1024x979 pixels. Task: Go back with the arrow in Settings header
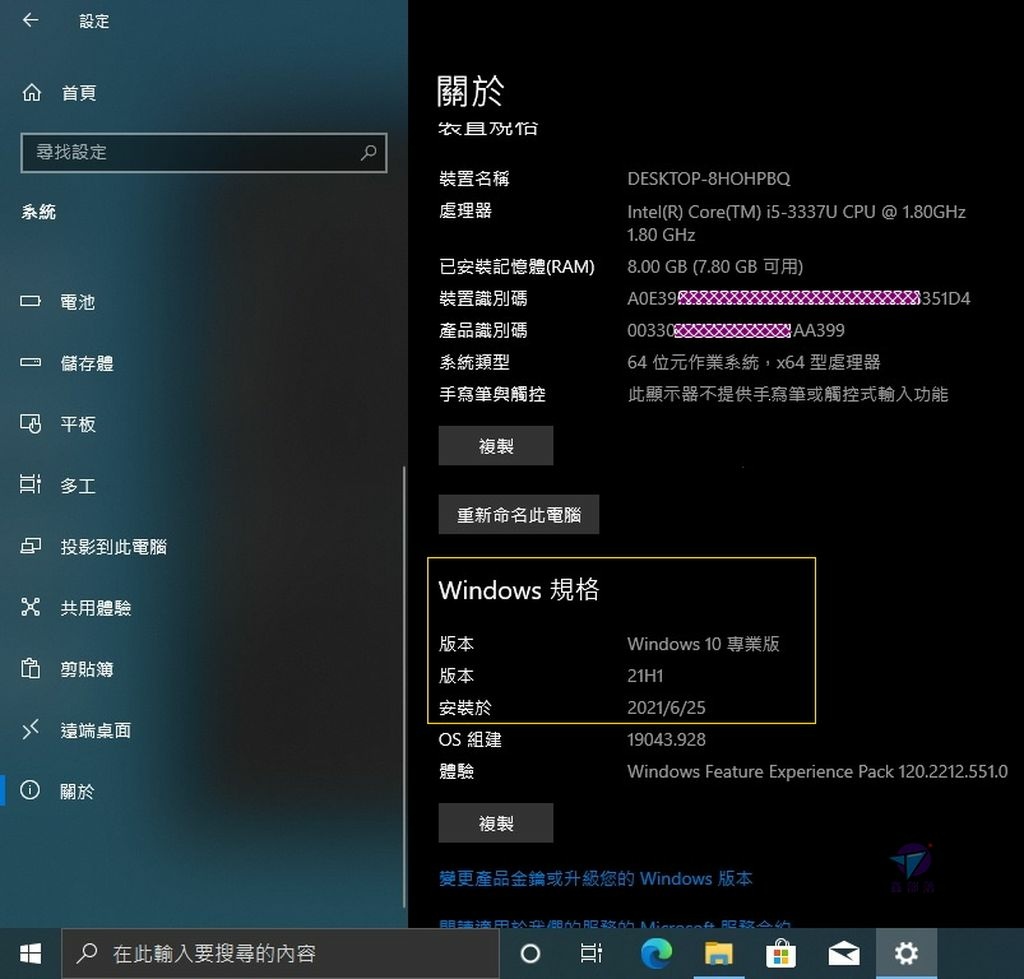(30, 20)
